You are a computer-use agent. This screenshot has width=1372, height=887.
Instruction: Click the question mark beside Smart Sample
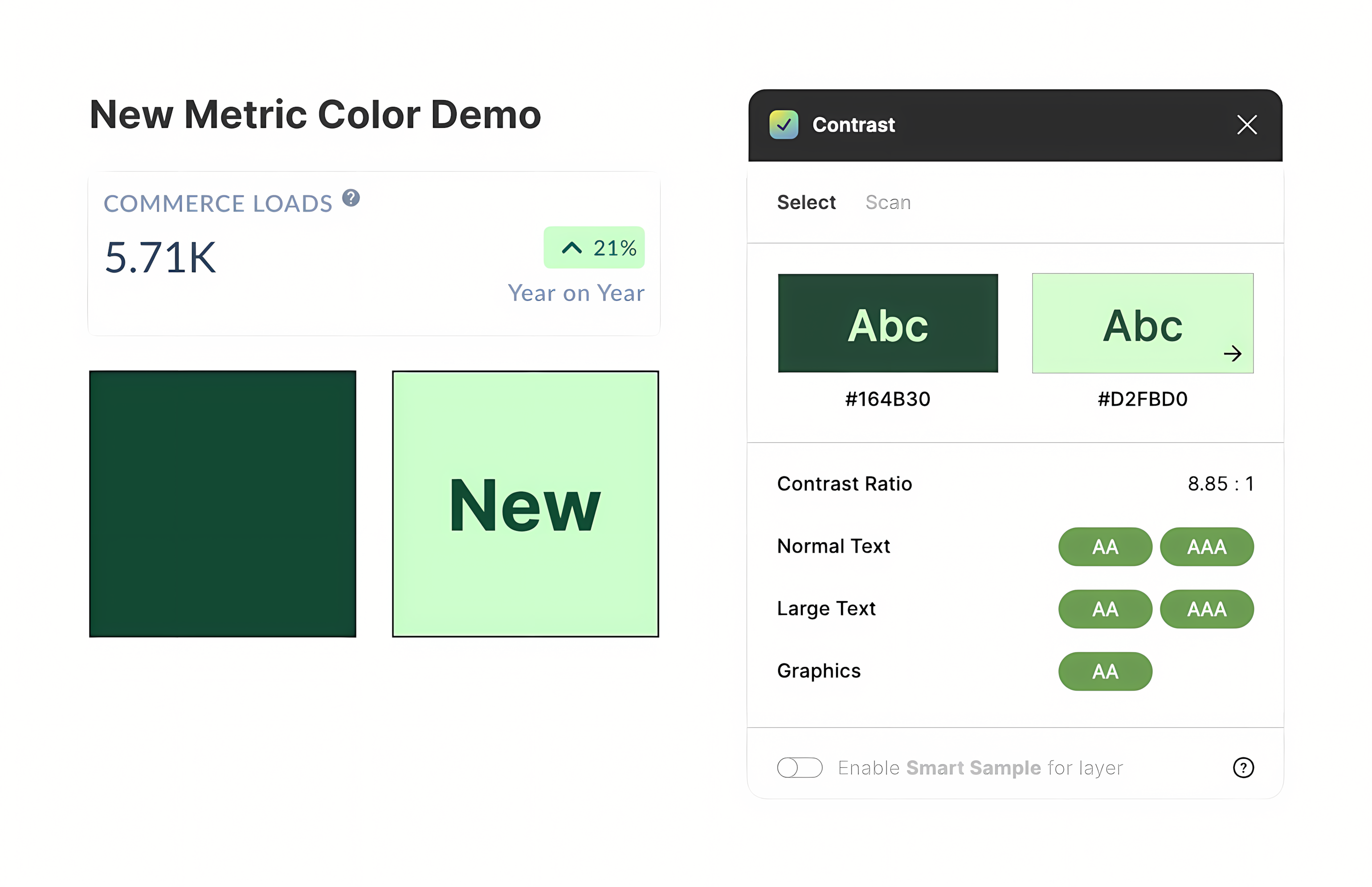(x=1244, y=768)
